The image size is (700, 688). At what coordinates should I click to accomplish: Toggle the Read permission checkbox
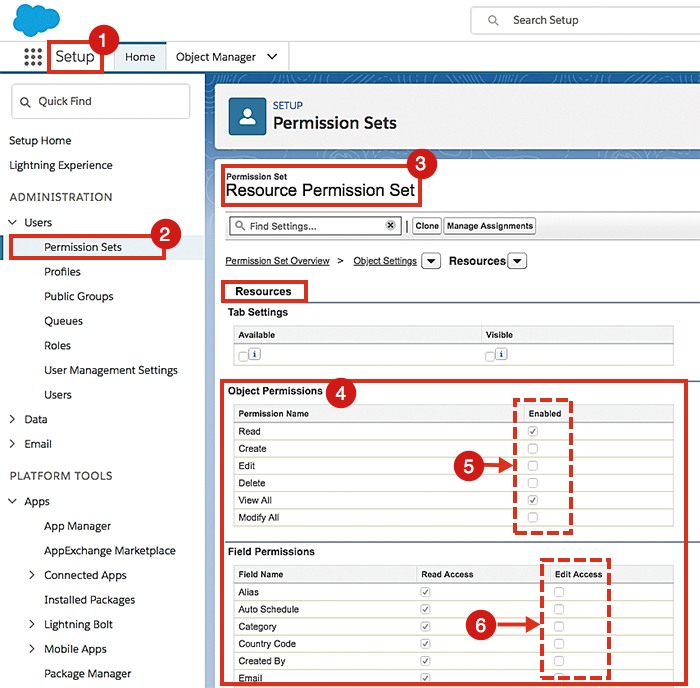[533, 431]
